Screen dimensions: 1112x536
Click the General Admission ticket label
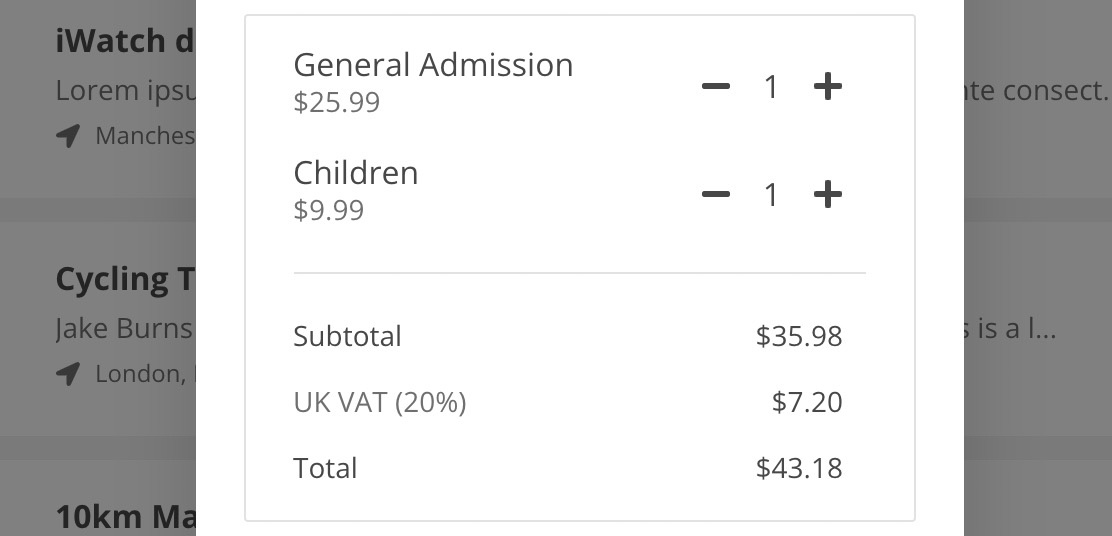pos(433,65)
